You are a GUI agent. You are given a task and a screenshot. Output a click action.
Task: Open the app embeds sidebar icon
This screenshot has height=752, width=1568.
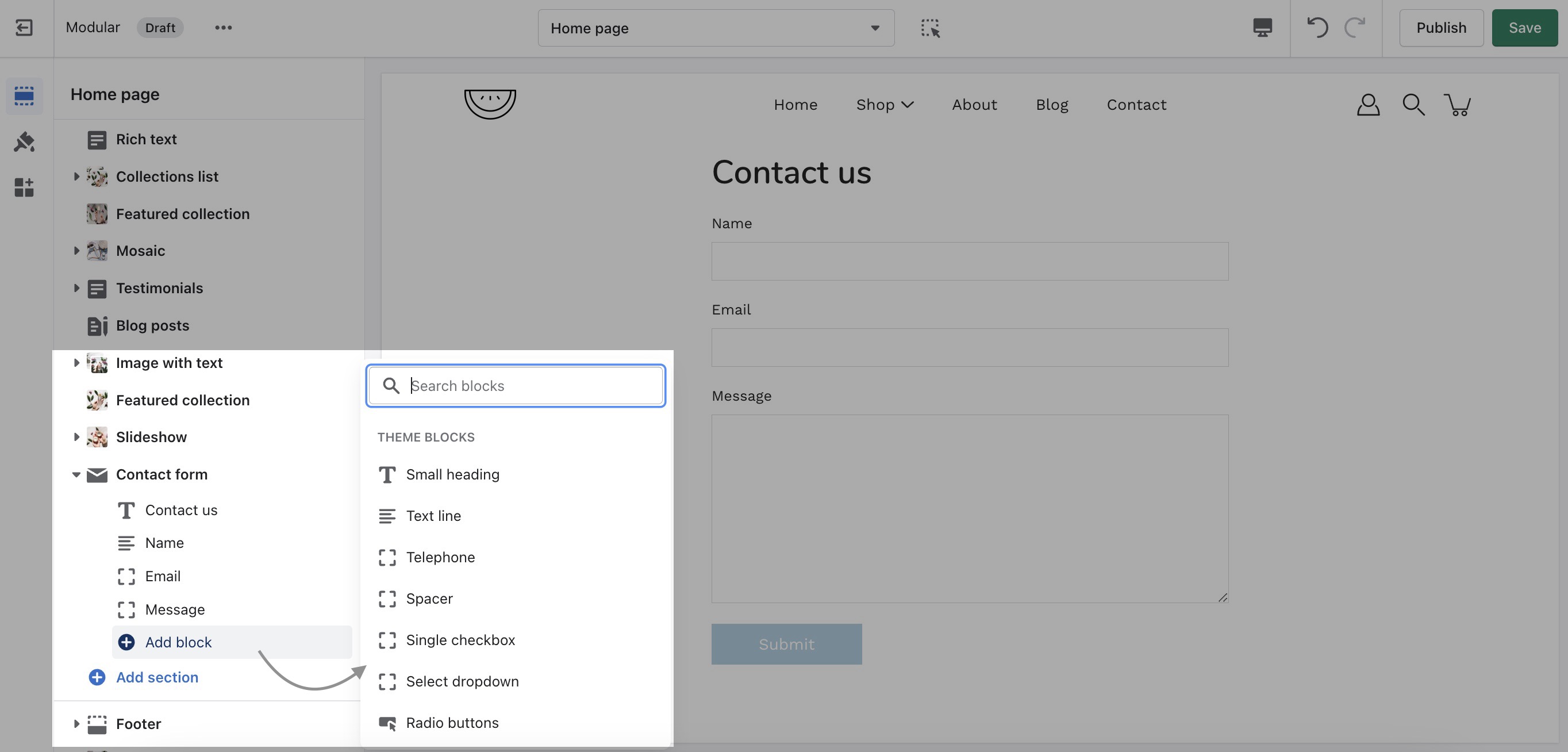[24, 187]
